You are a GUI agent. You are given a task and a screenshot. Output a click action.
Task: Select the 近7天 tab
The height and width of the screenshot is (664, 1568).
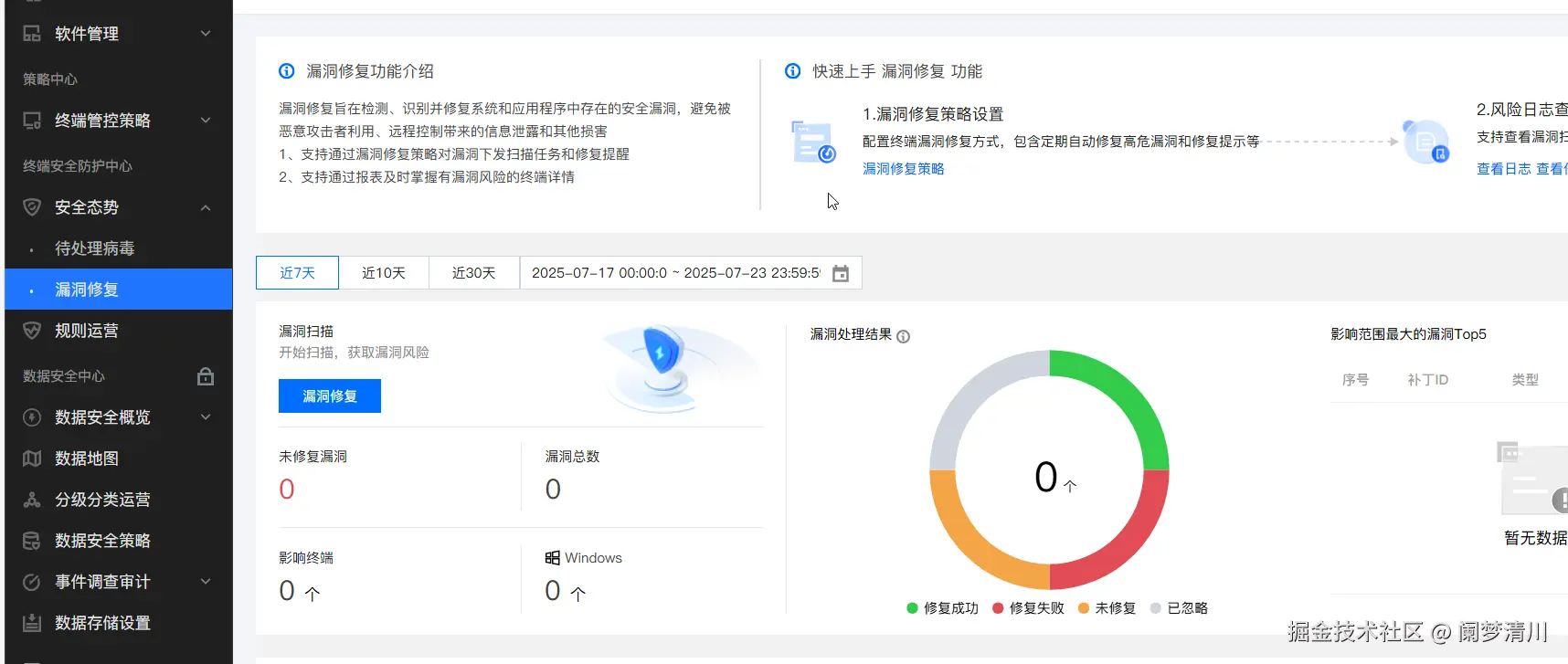pos(297,273)
